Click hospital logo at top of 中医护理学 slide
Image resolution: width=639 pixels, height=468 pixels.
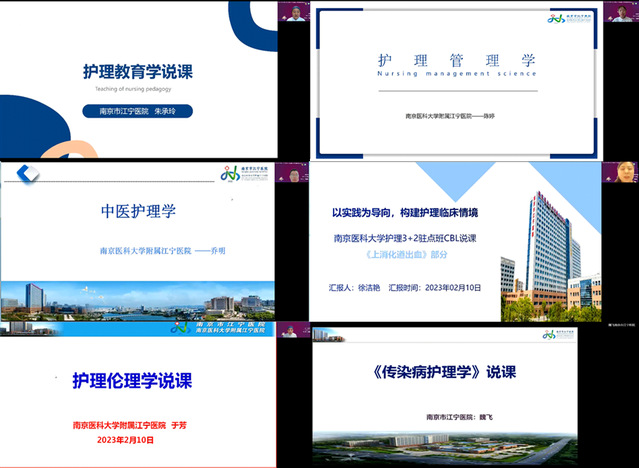pos(236,174)
